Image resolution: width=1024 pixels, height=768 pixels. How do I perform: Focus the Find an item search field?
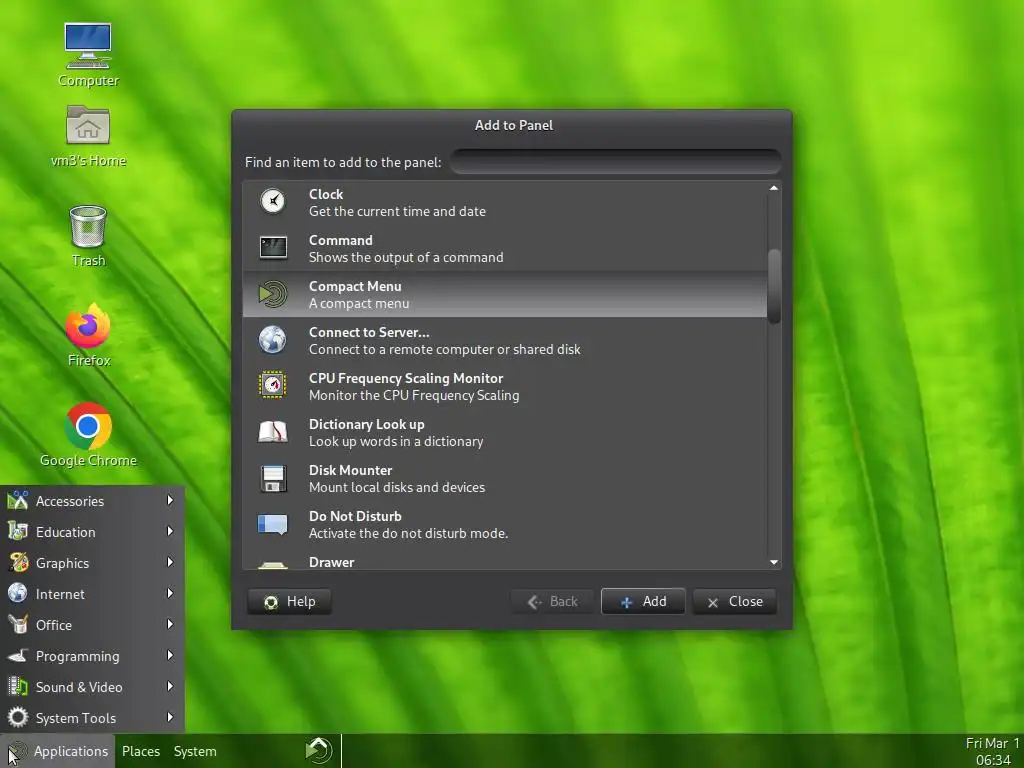tap(616, 162)
